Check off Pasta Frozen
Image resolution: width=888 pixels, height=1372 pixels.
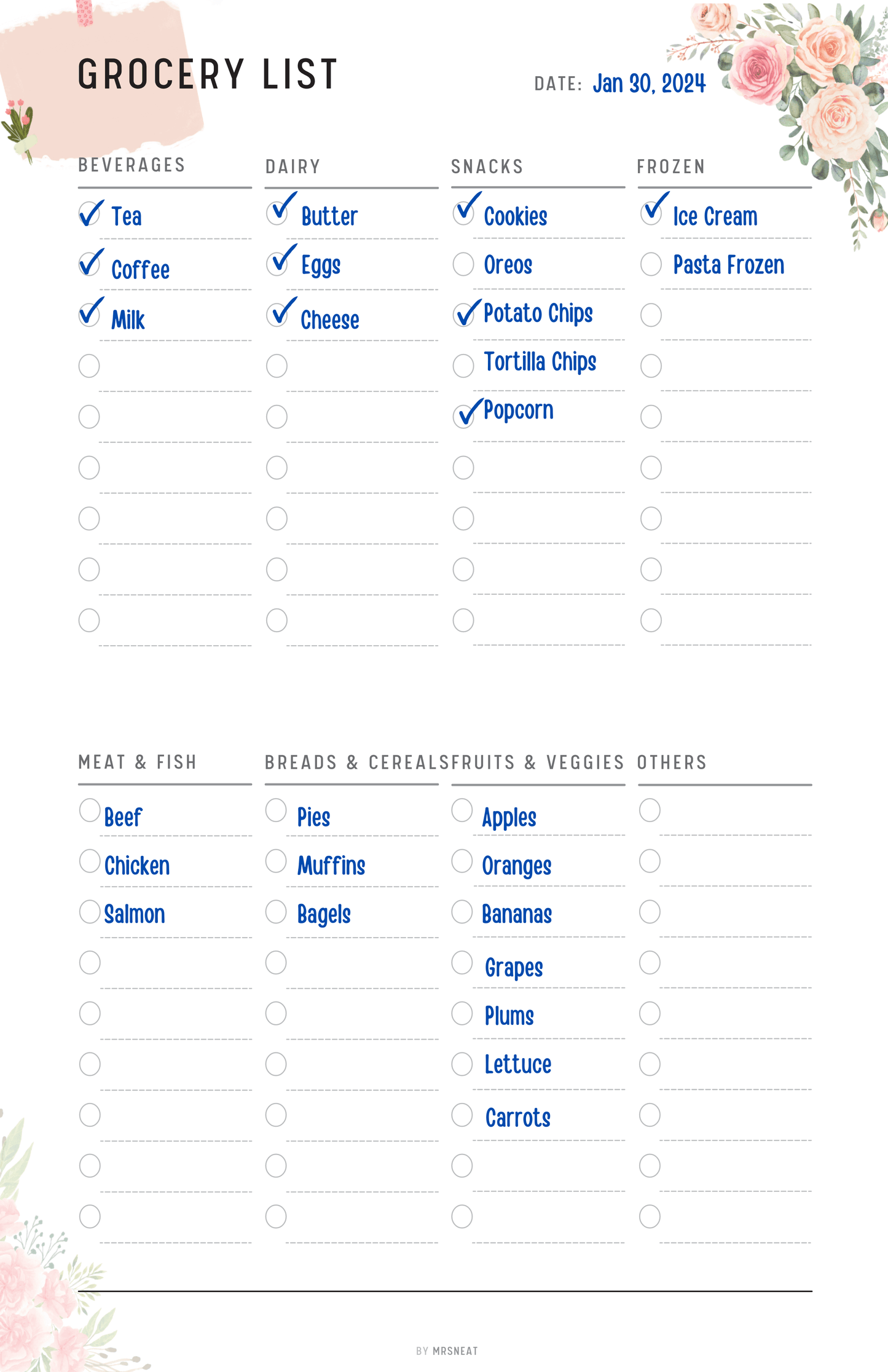point(651,264)
